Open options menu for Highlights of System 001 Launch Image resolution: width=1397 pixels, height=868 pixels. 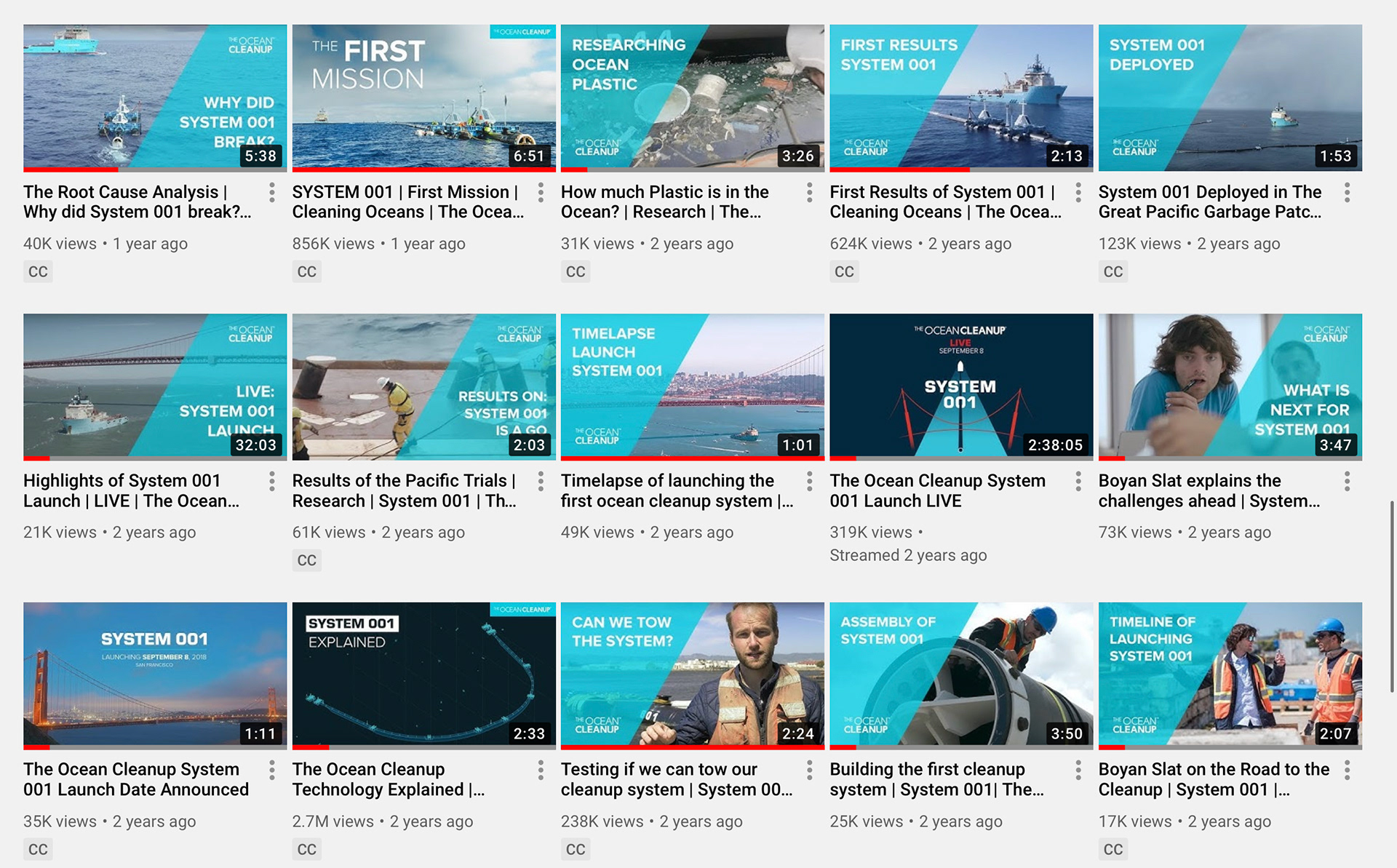coord(272,482)
